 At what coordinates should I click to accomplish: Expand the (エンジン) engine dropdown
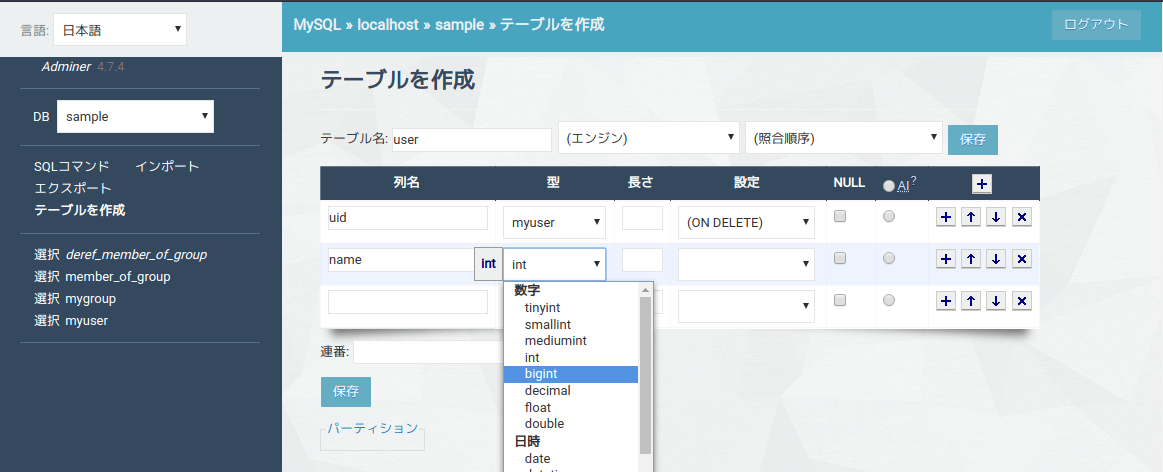[648, 139]
